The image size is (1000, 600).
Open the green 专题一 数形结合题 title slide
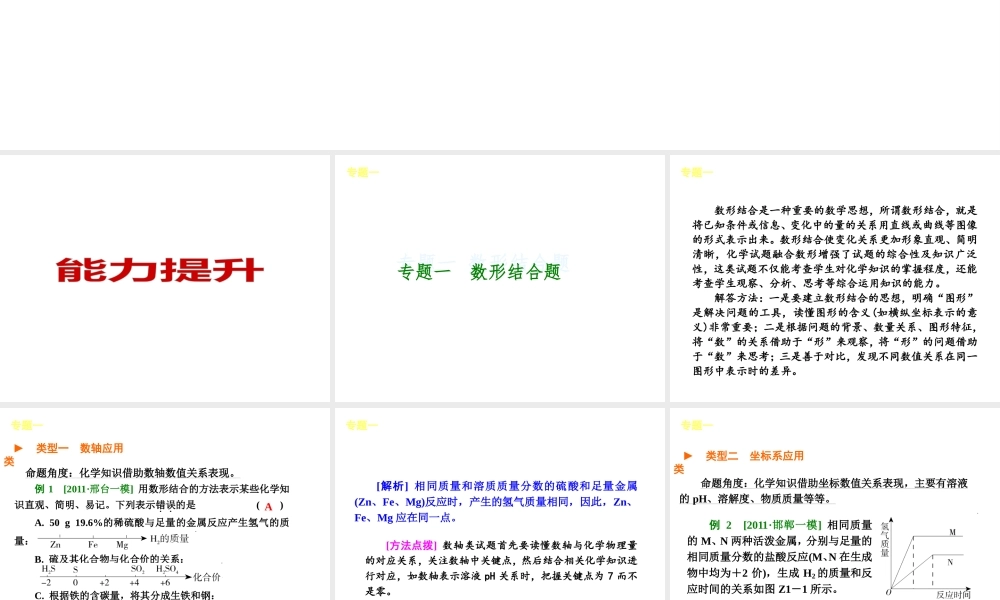pos(499,278)
